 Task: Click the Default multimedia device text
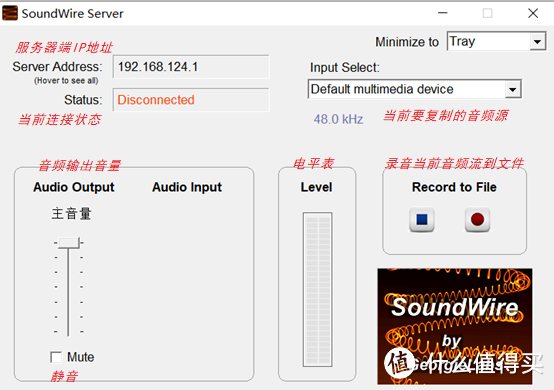coord(382,89)
